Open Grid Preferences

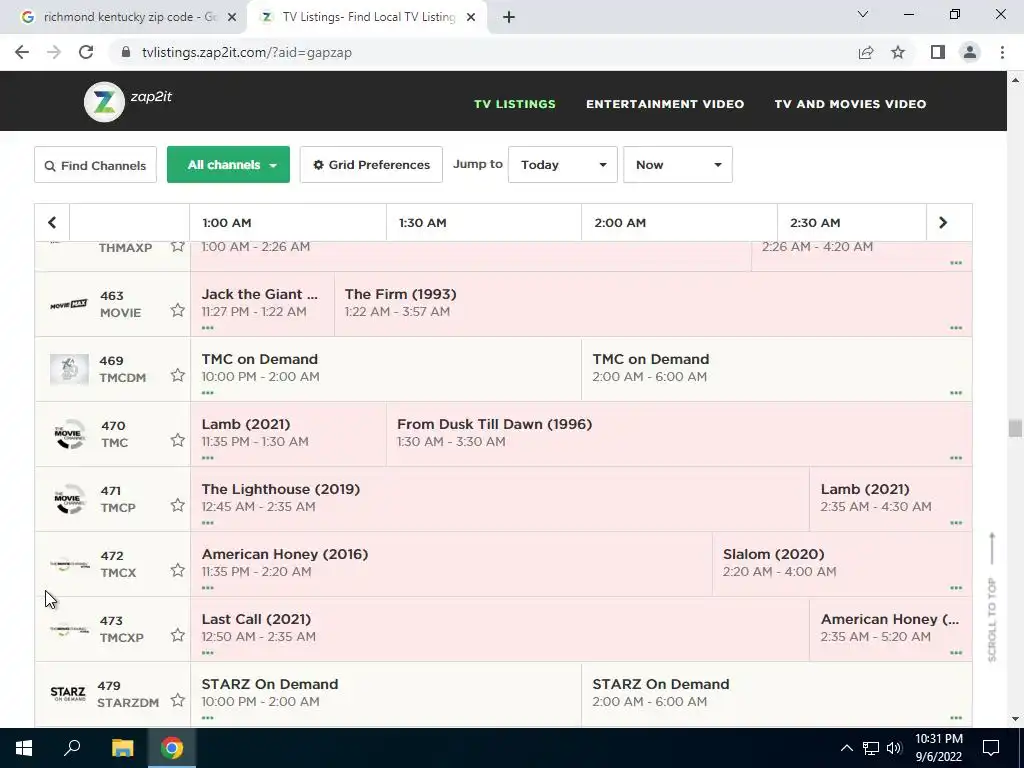coord(371,165)
